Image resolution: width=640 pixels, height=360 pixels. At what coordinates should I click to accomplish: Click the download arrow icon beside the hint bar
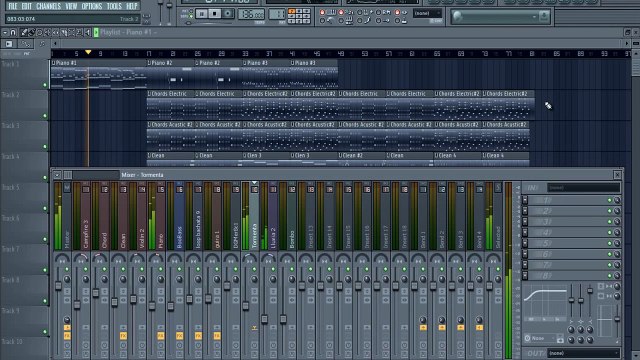click(544, 16)
